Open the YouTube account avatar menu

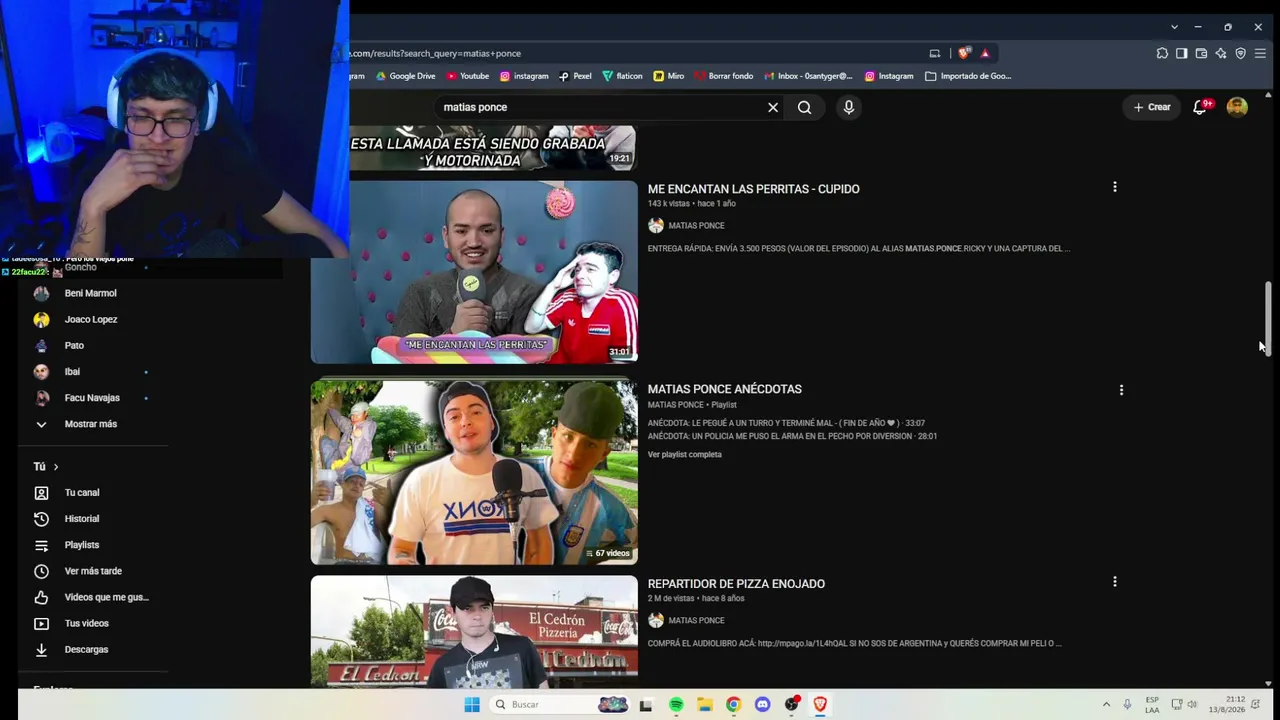coord(1237,107)
